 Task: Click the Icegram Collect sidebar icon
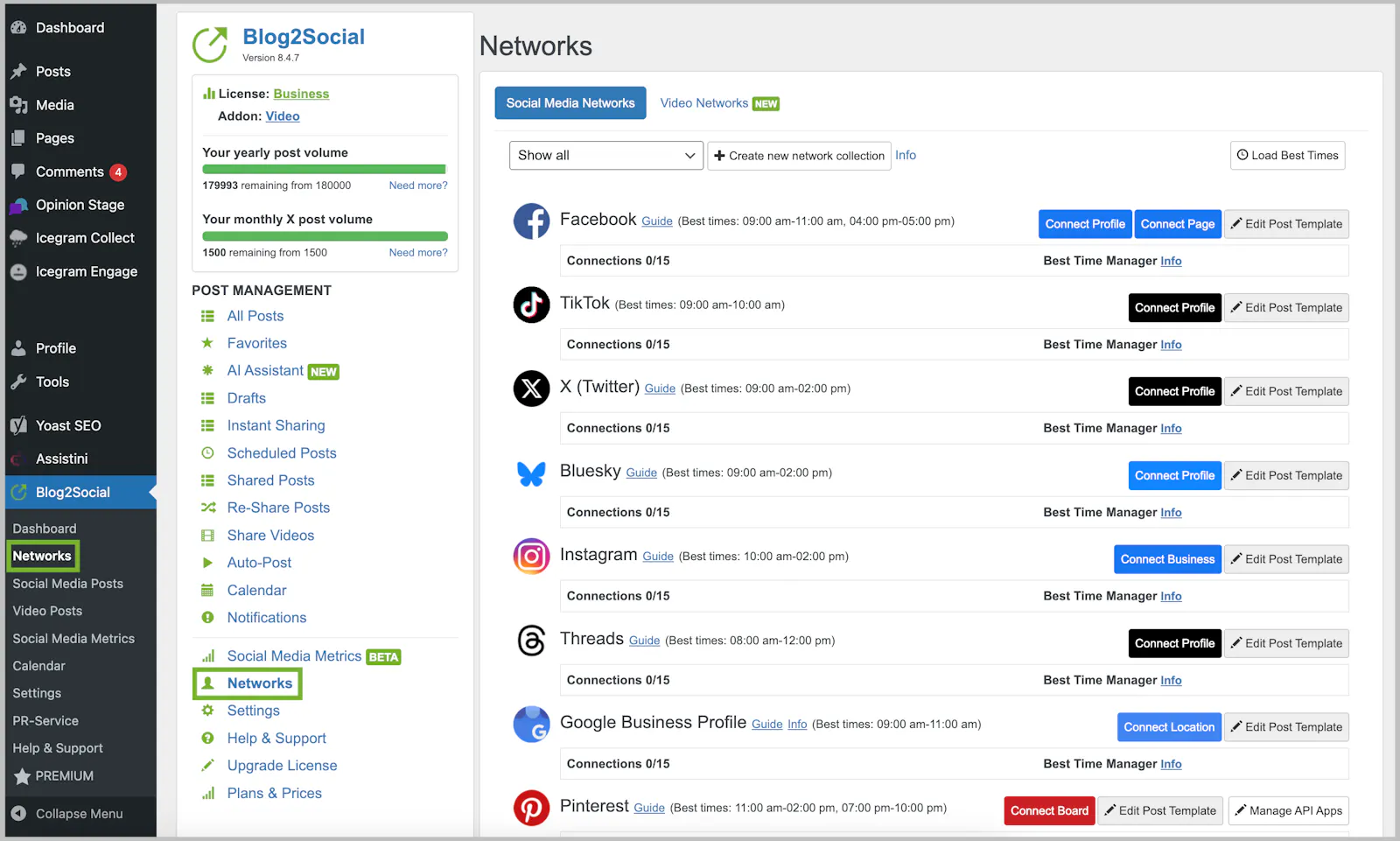[x=18, y=238]
